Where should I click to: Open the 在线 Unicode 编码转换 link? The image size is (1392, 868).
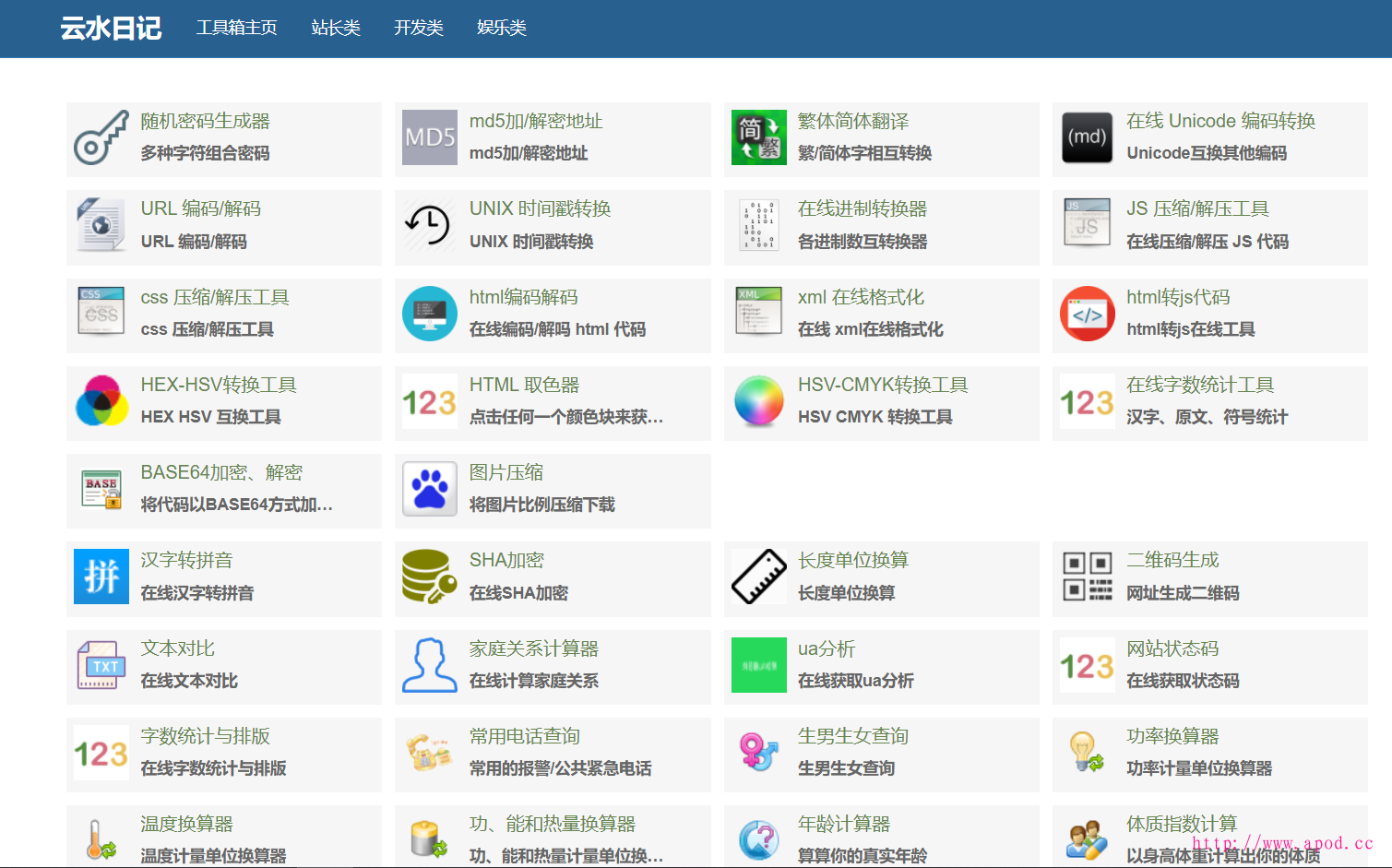pyautogui.click(x=1220, y=121)
